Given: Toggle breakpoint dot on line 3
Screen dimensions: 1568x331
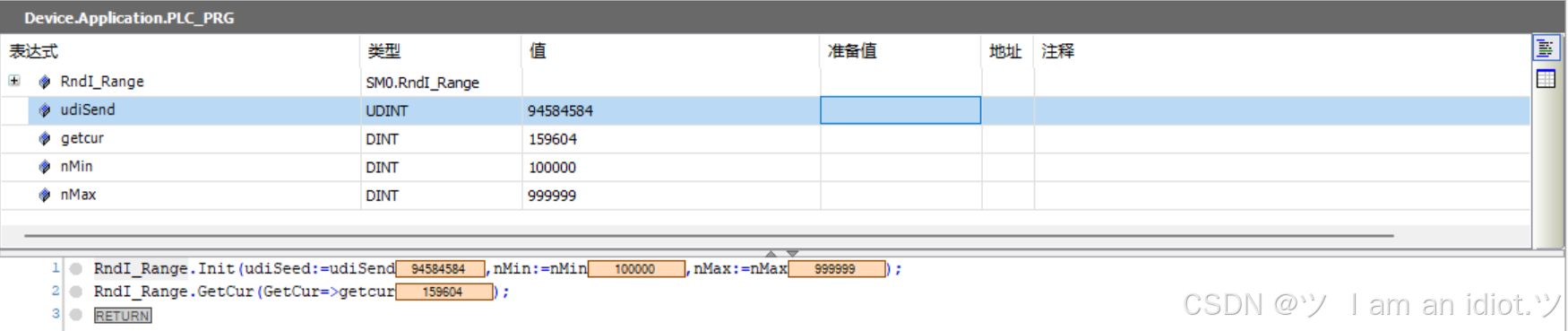Looking at the screenshot, I should 76,315.
